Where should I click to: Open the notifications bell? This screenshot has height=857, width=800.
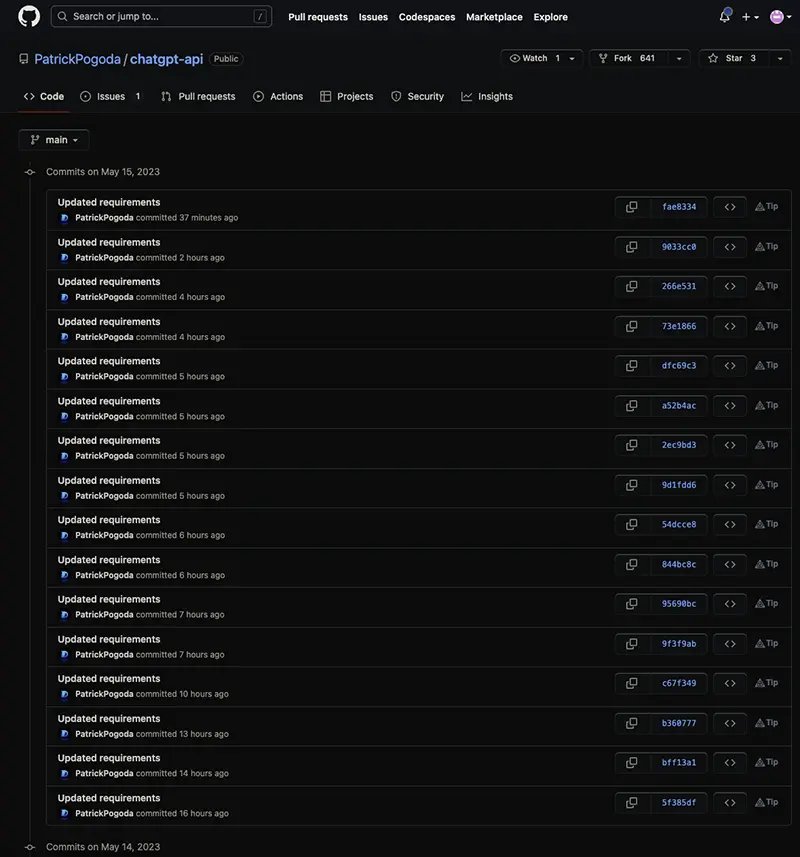pyautogui.click(x=725, y=16)
